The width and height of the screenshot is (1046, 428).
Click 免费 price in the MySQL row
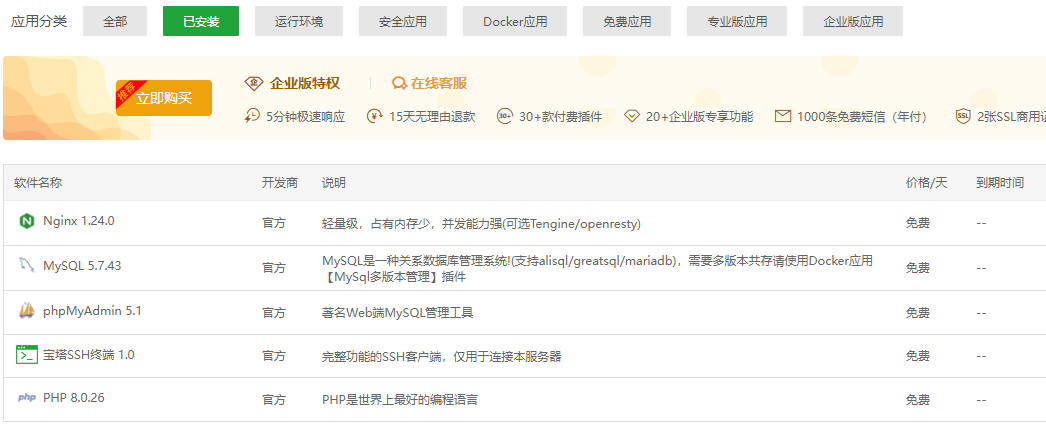(917, 268)
